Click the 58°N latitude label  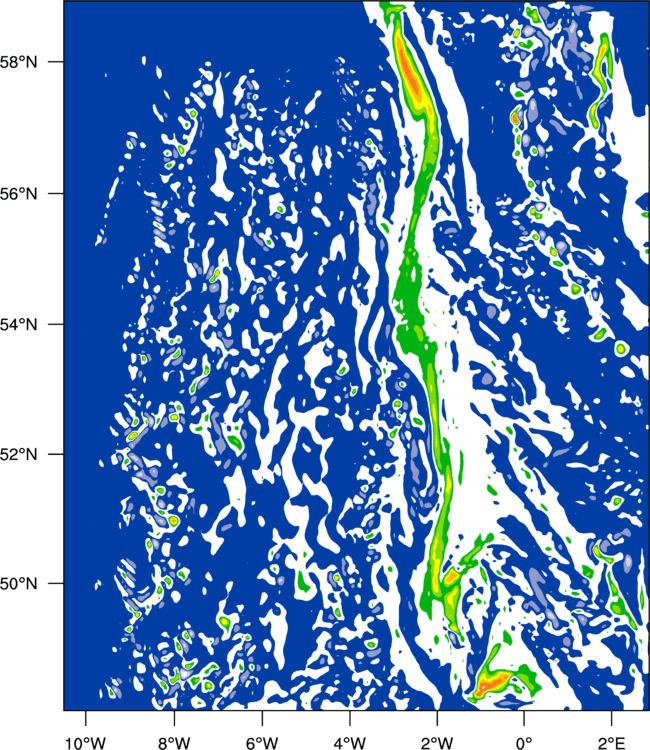19,62
